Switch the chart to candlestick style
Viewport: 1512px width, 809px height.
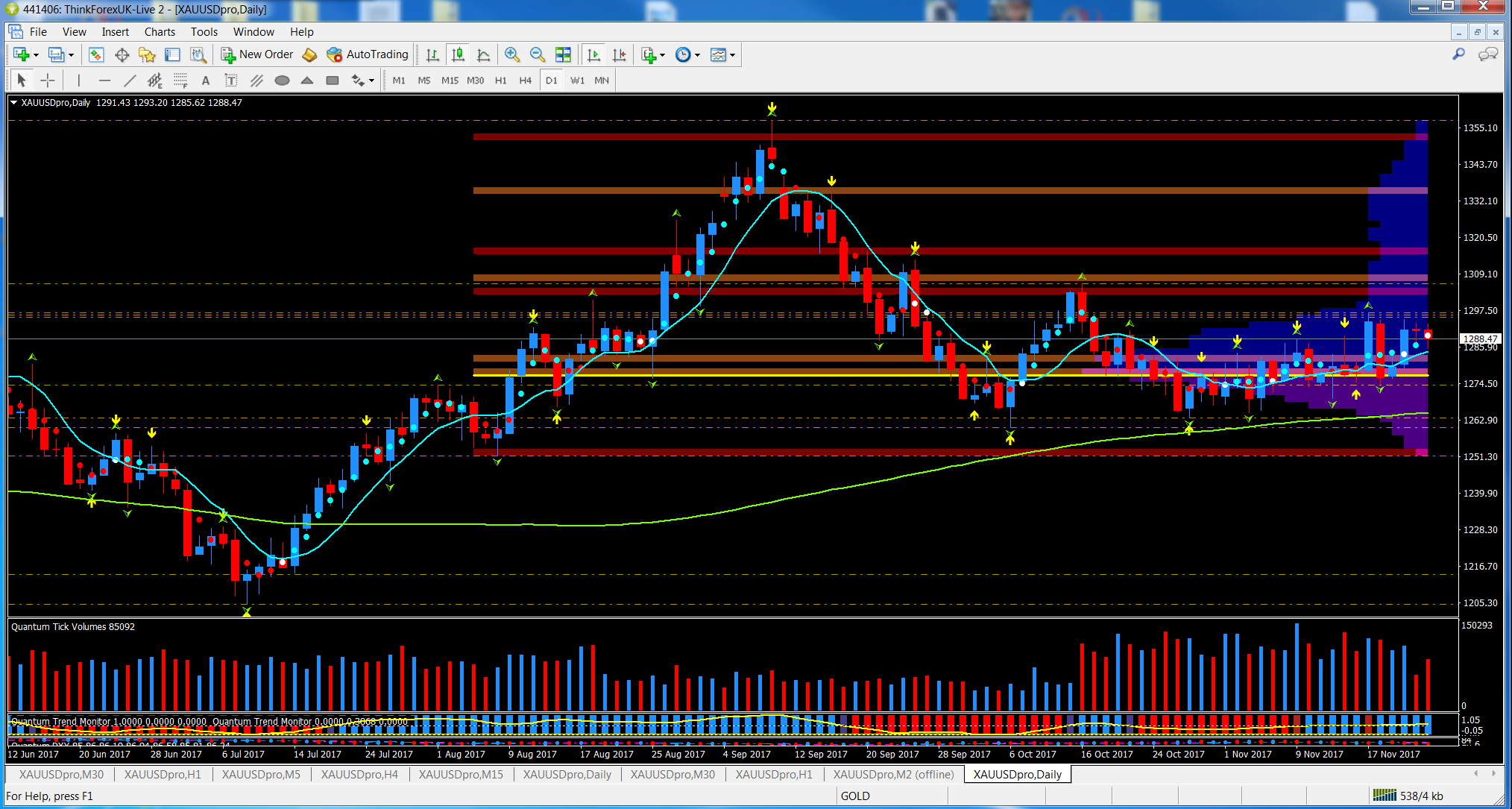(x=459, y=54)
